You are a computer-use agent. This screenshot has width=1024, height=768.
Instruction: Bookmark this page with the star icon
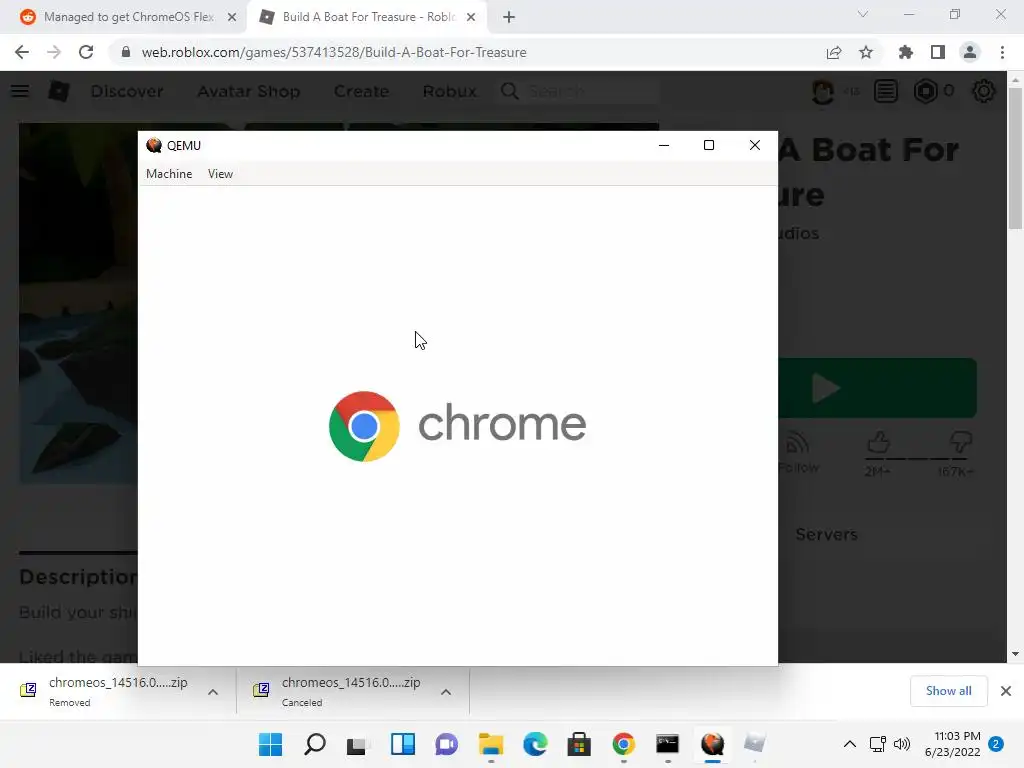(866, 52)
